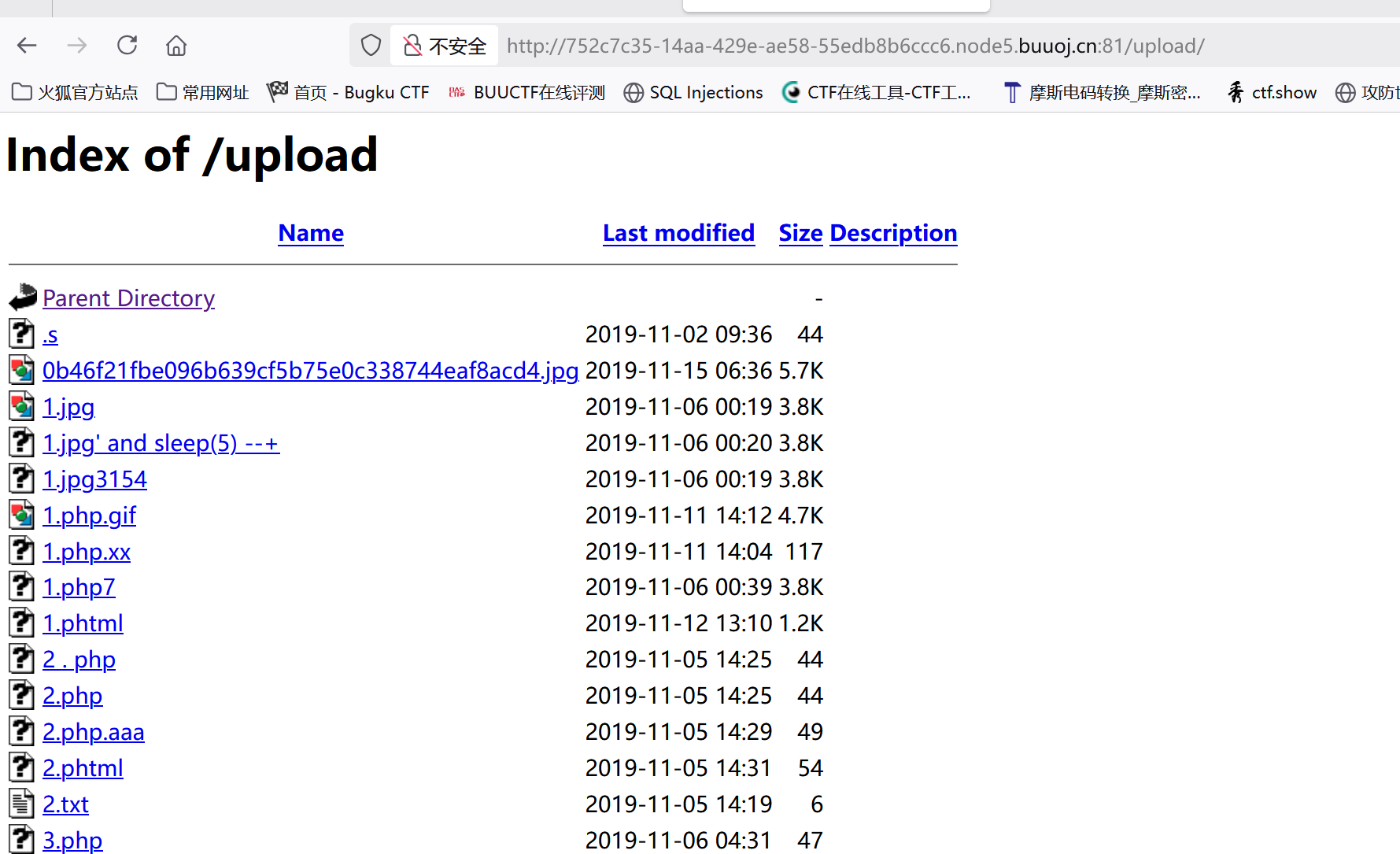Viewport: 1400px width, 854px height.
Task: Sort listing by Last modified column
Action: pyautogui.click(x=678, y=233)
